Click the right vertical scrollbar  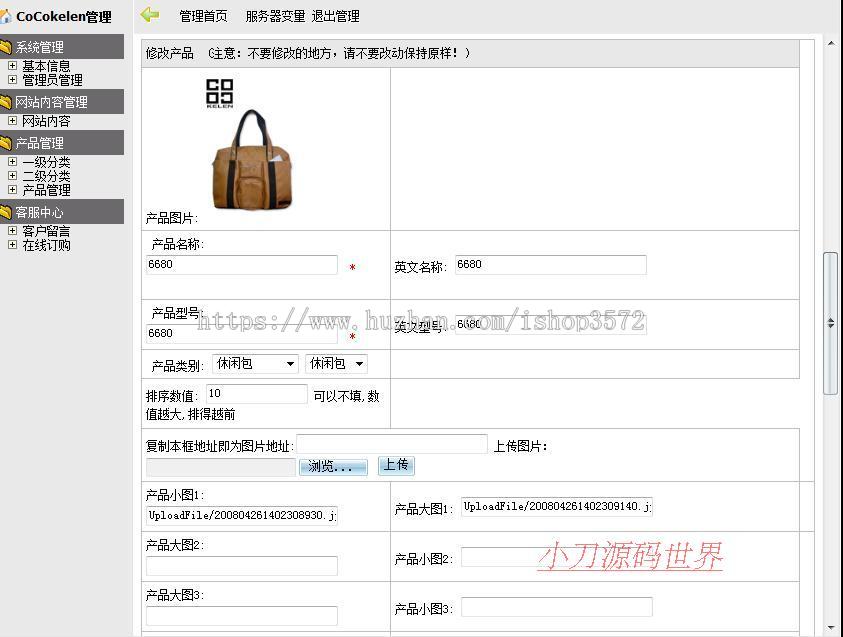pos(831,320)
